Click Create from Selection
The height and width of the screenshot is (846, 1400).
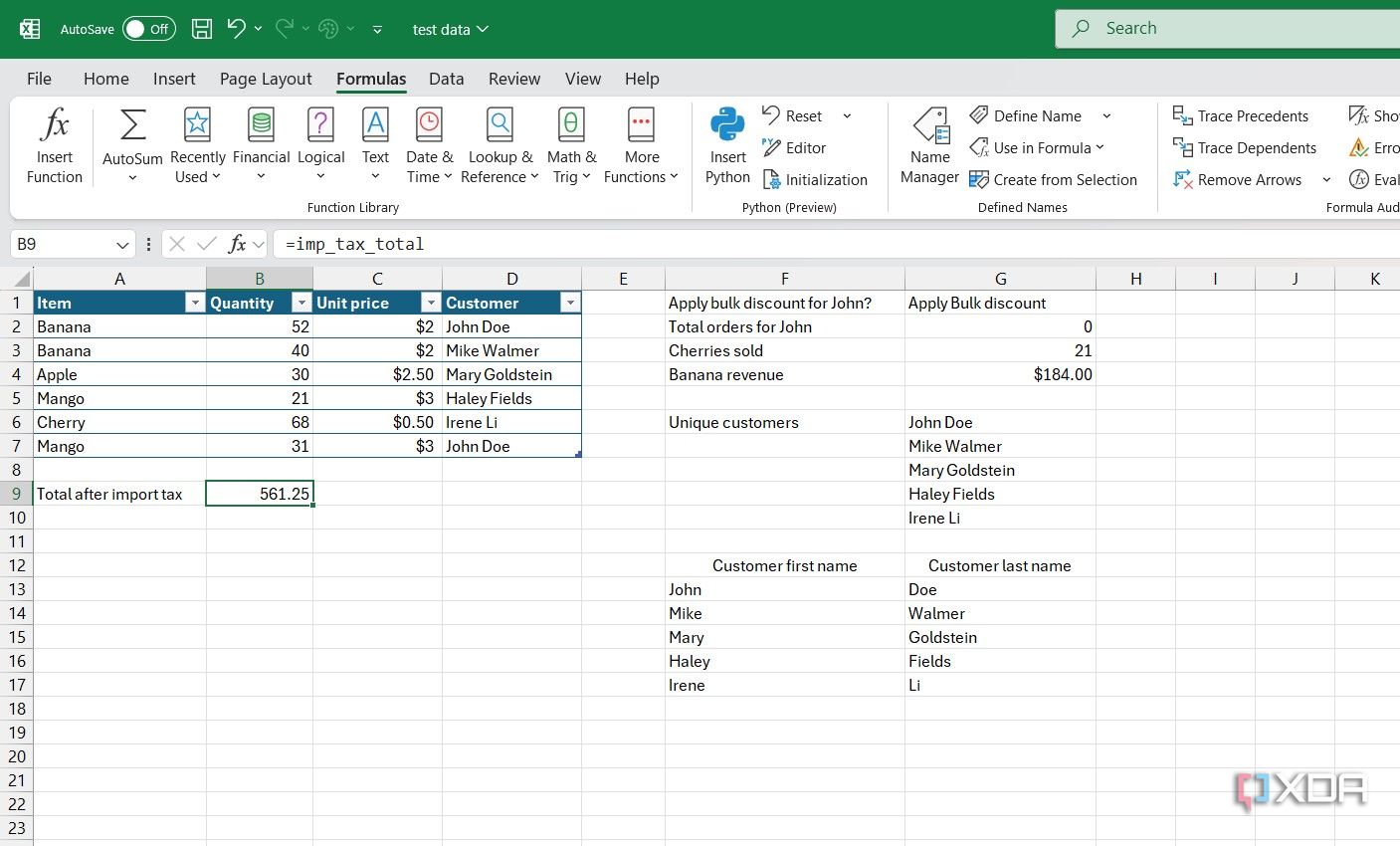coord(1054,180)
